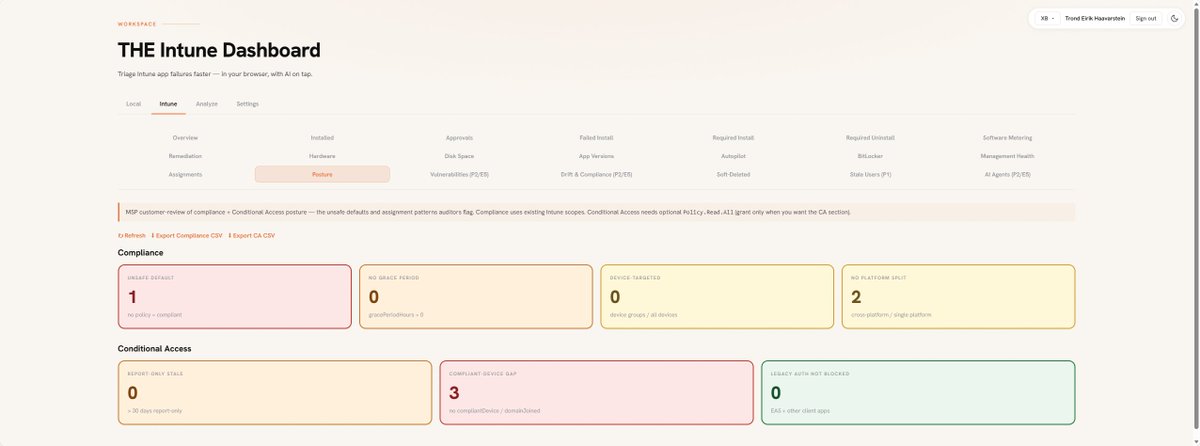Viewport: 1200px width, 446px height.
Task: Open the Overview sub-tab
Action: (185, 138)
